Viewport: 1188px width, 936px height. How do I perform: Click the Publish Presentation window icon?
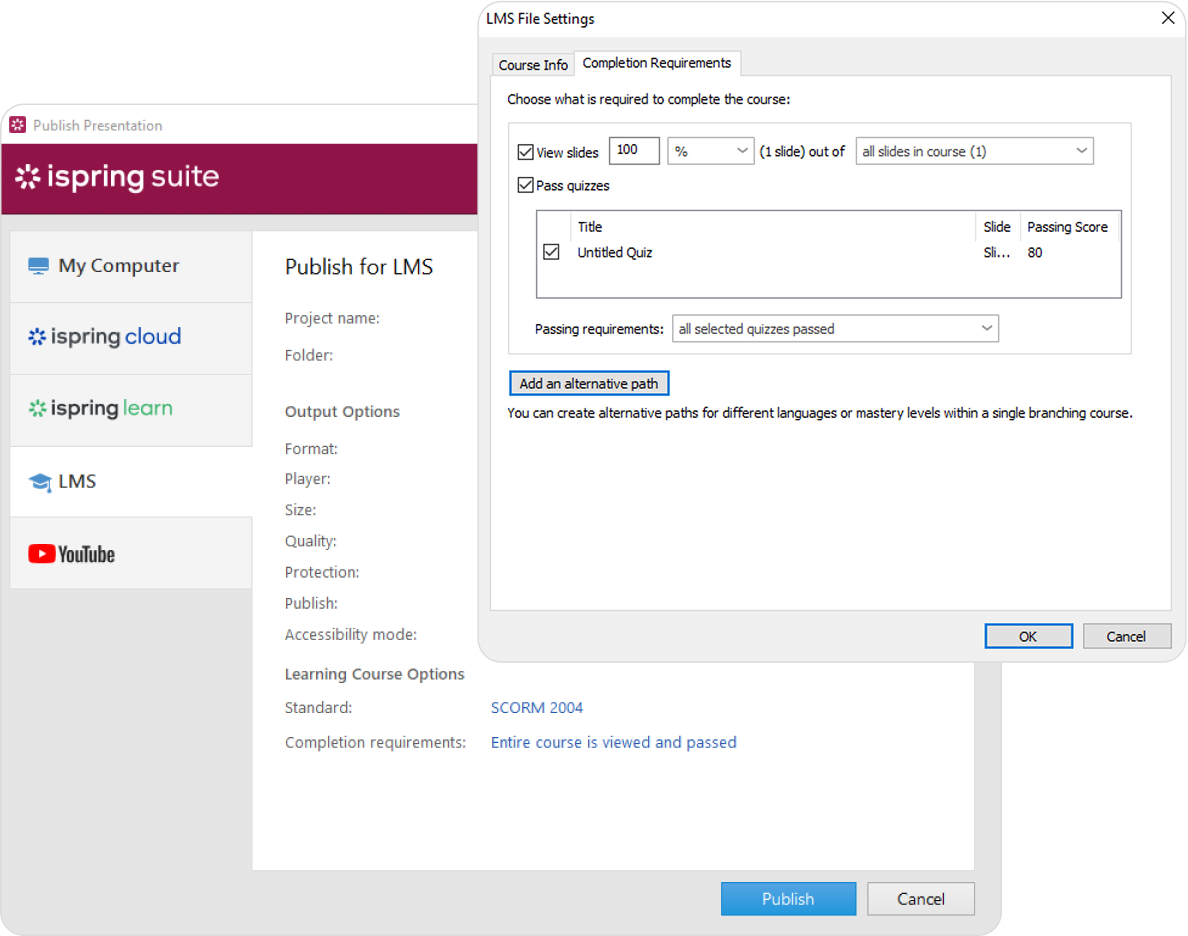tap(18, 125)
